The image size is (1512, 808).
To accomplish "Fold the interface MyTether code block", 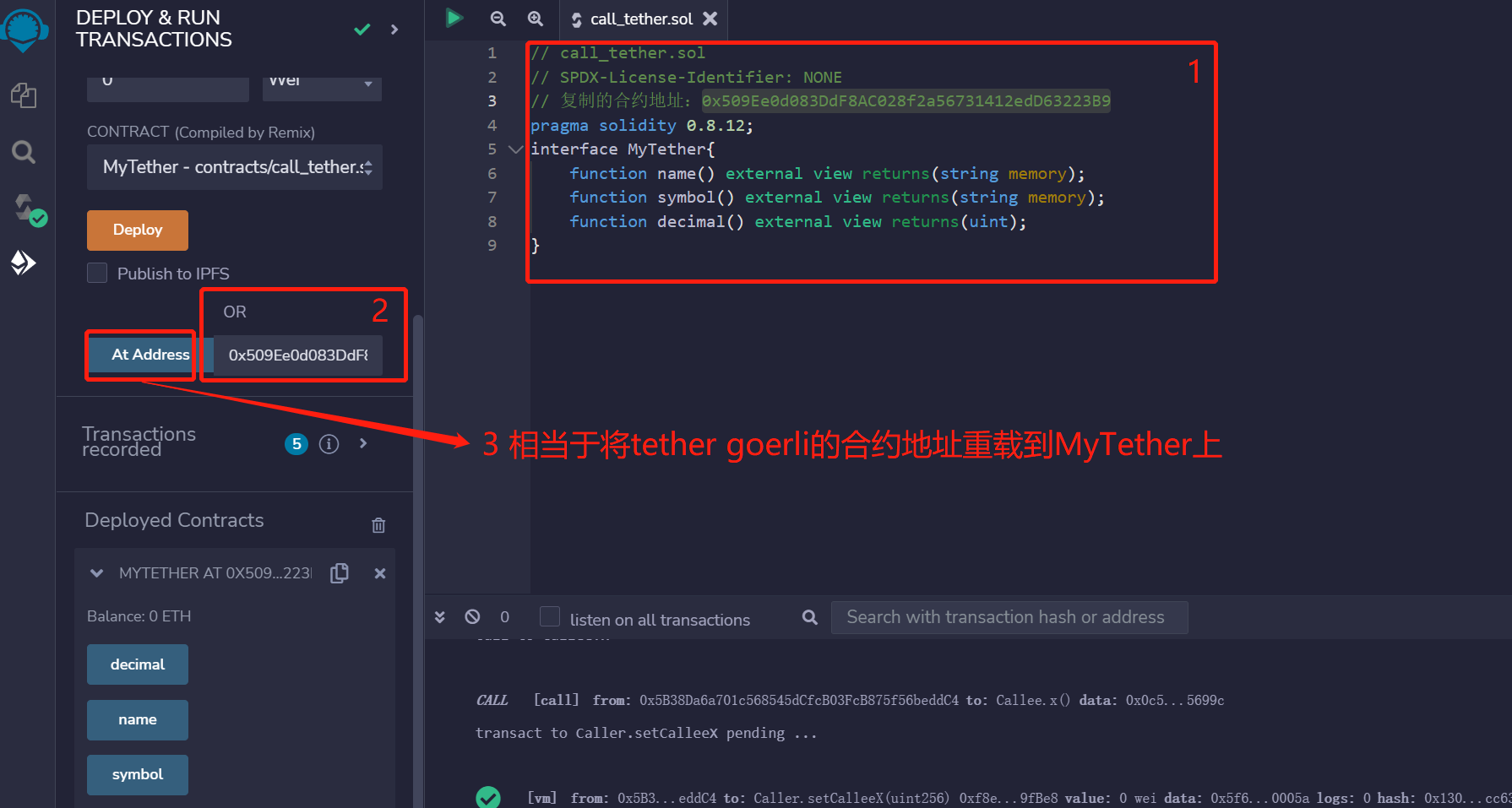I will click(x=515, y=149).
